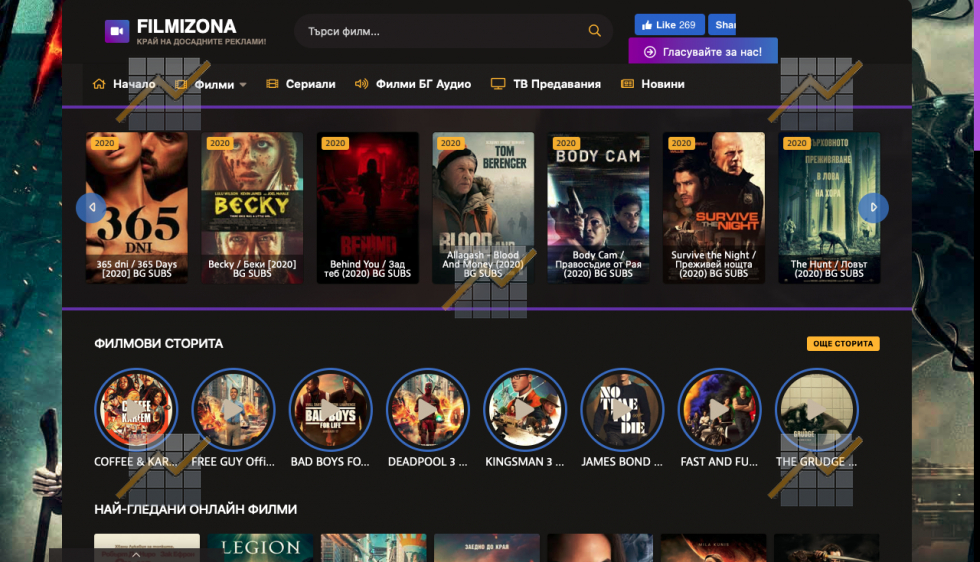Click the Filmizona camera logo icon
This screenshot has height=562, width=980.
(117, 31)
